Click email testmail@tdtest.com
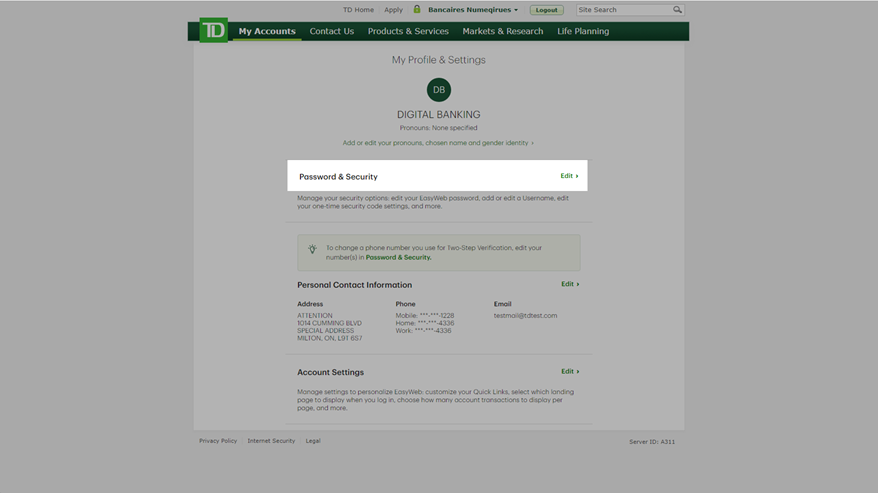 coord(525,315)
